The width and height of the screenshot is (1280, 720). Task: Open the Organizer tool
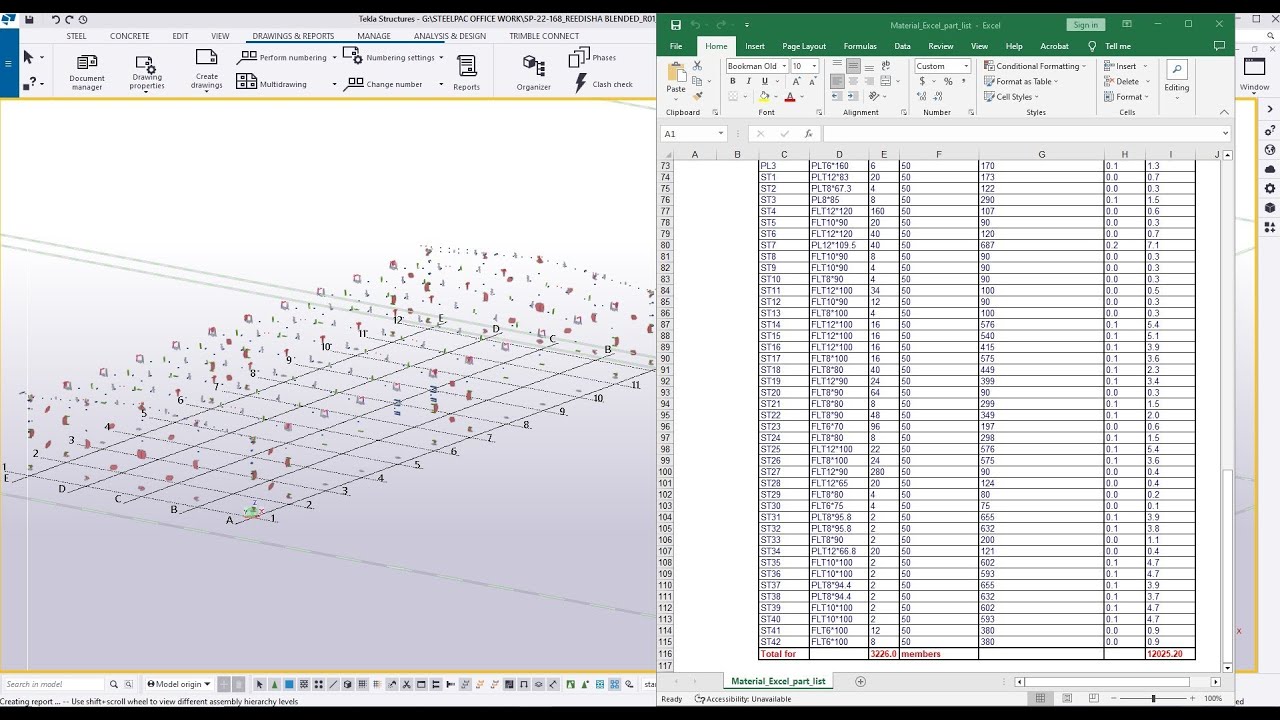coord(534,72)
